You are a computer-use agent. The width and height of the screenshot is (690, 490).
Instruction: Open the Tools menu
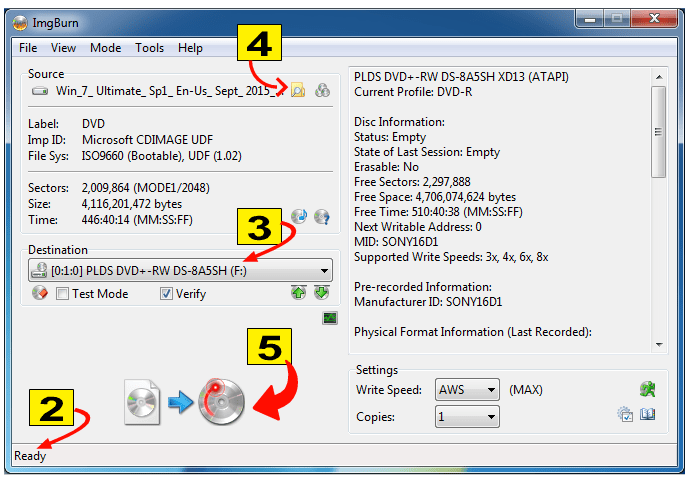tap(150, 48)
